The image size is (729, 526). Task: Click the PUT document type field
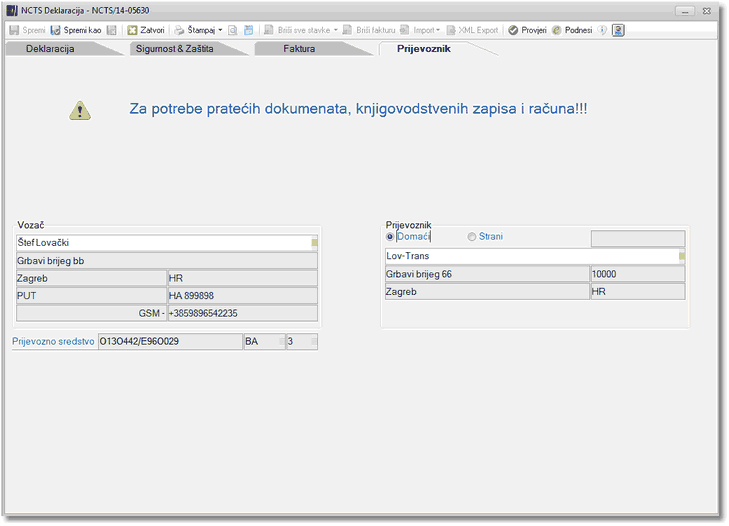pos(91,296)
